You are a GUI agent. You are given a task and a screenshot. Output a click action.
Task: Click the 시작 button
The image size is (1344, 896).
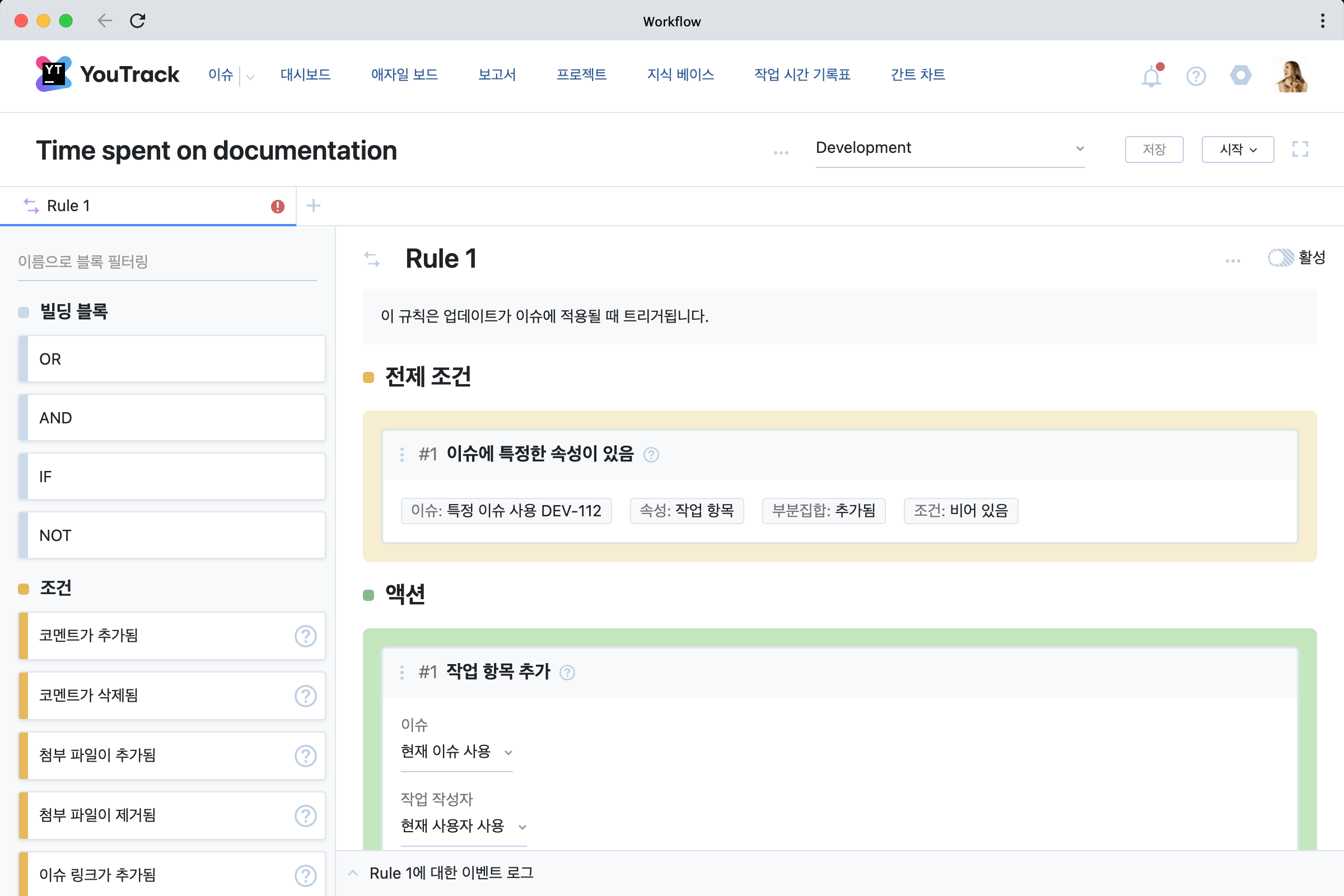(x=1237, y=149)
